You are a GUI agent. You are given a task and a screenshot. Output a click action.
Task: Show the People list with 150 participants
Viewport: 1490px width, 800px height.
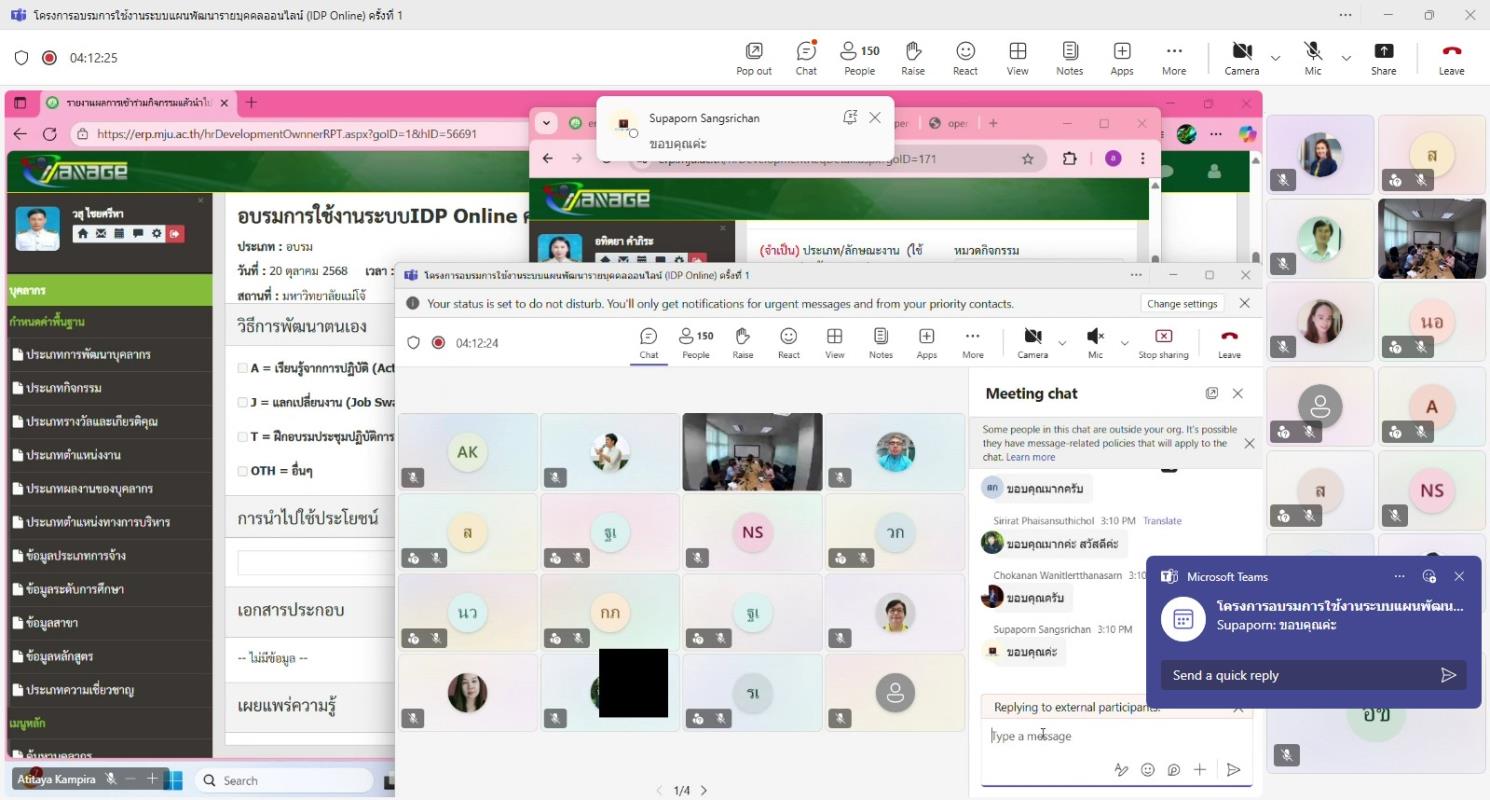(x=859, y=58)
